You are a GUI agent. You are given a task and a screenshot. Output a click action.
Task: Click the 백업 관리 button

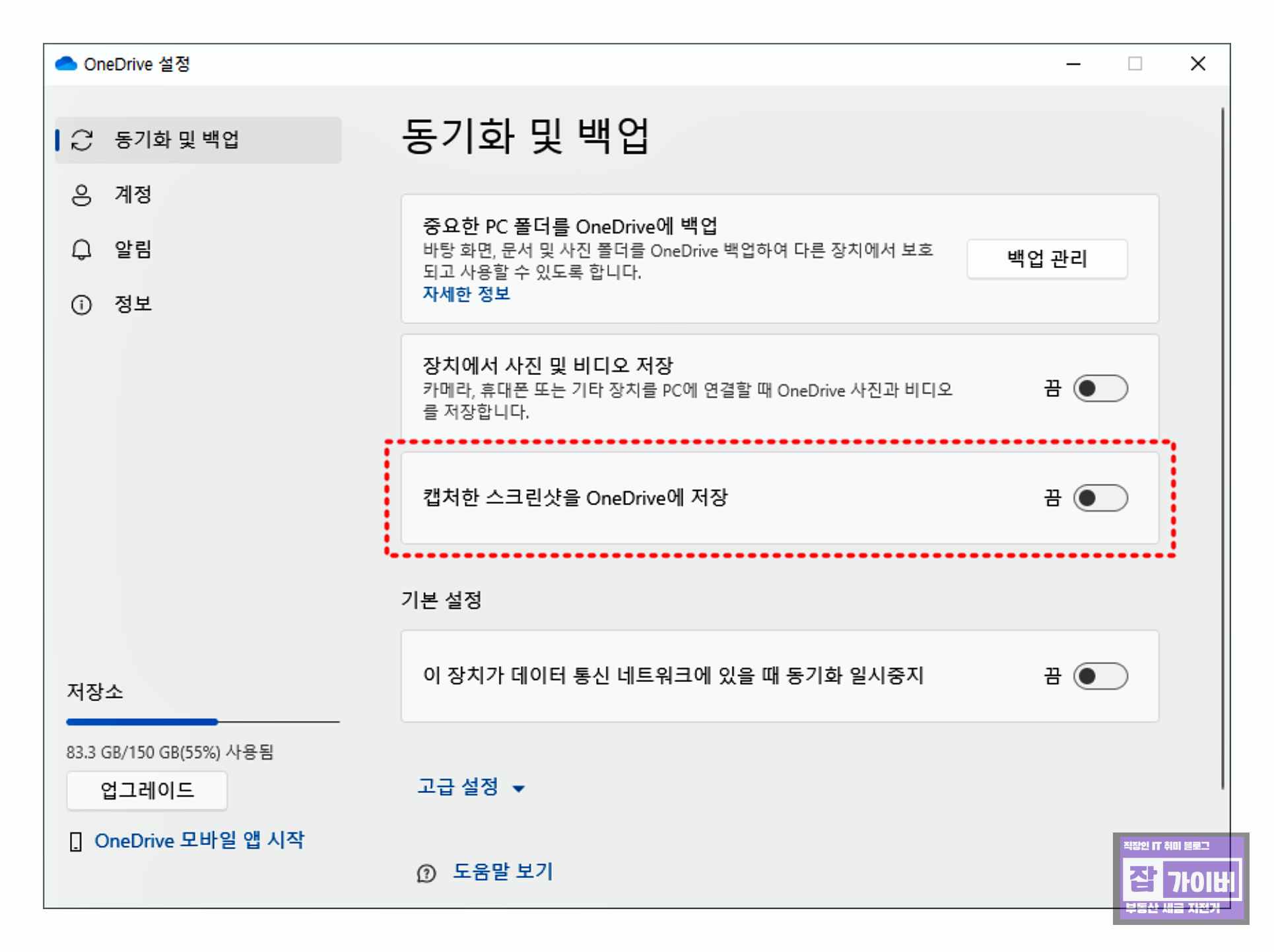[x=1046, y=259]
